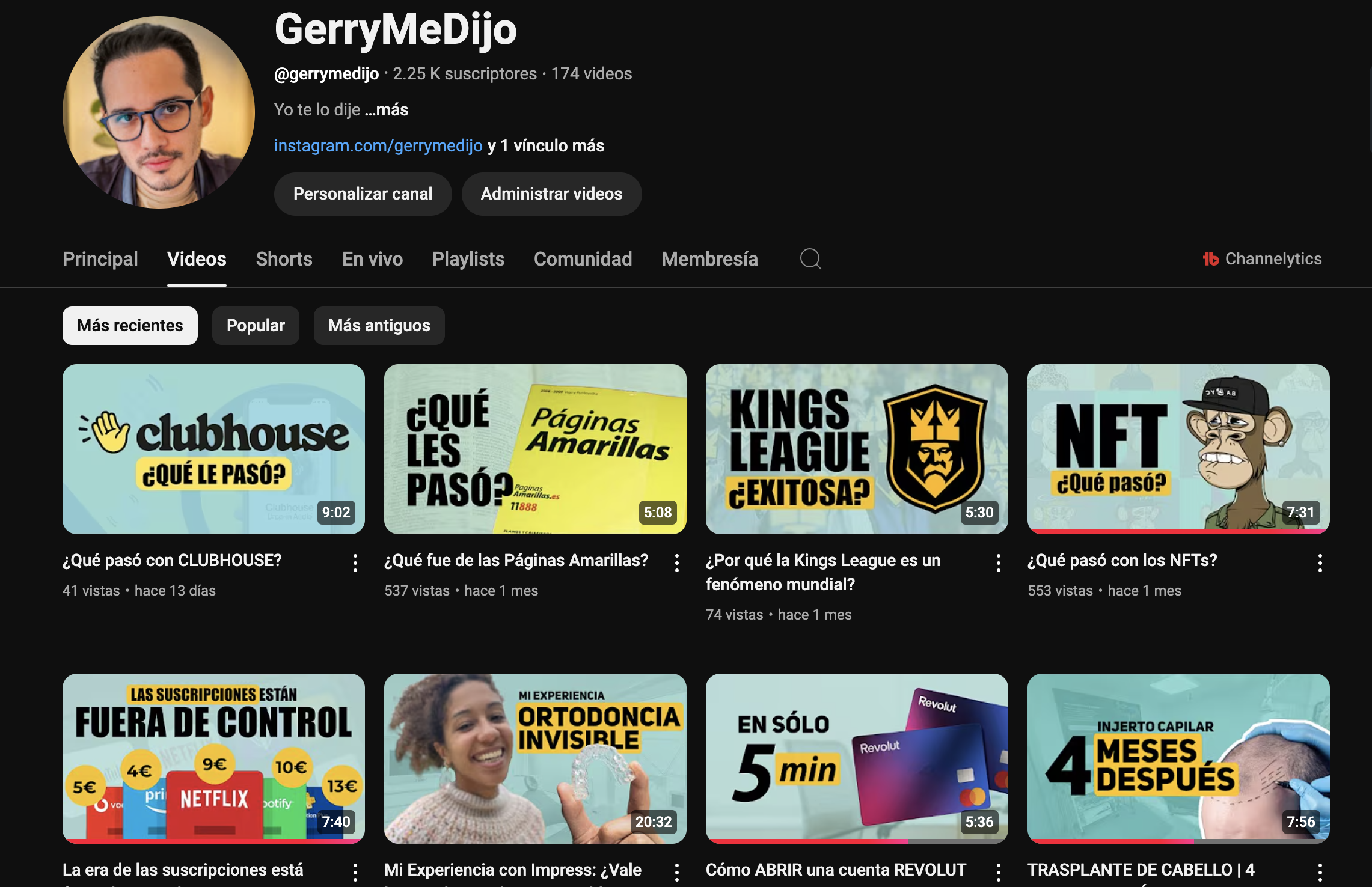Open options menu for CLUBHOUSE video
Screen dimensions: 1372x887
(x=355, y=563)
